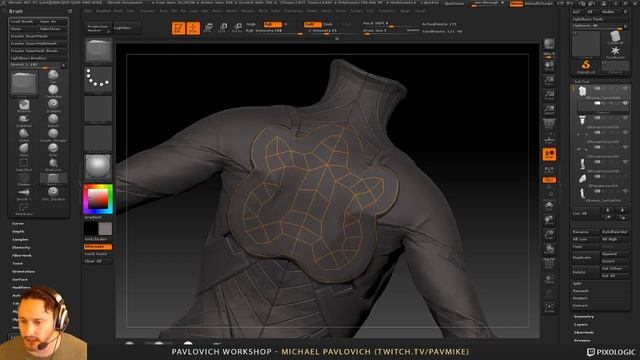Toggle the Rgb paint mode button
Viewport: 640px width, 360px height.
point(273,24)
